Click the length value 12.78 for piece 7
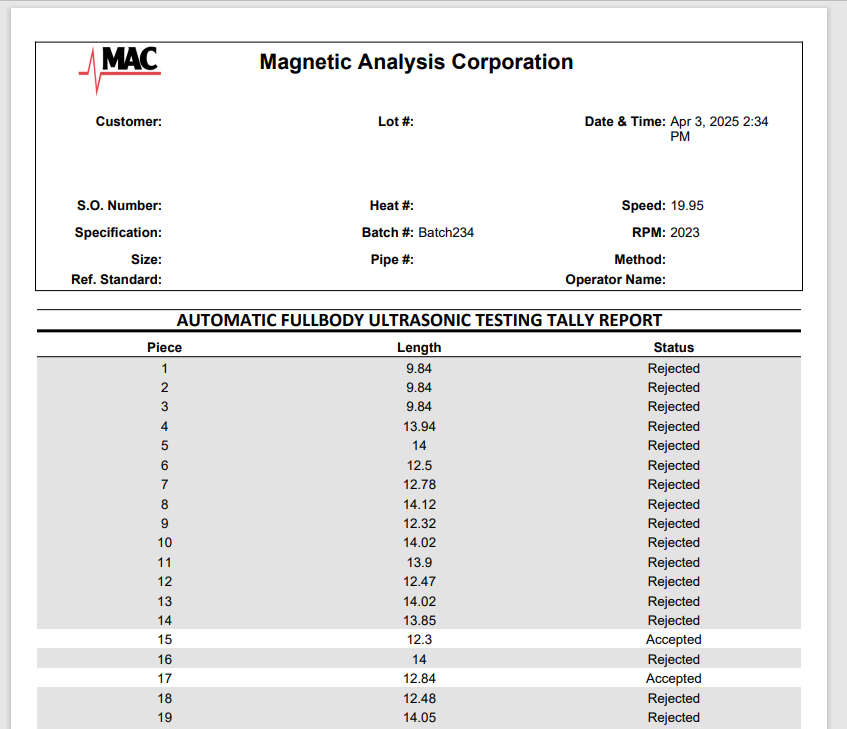 [419, 484]
